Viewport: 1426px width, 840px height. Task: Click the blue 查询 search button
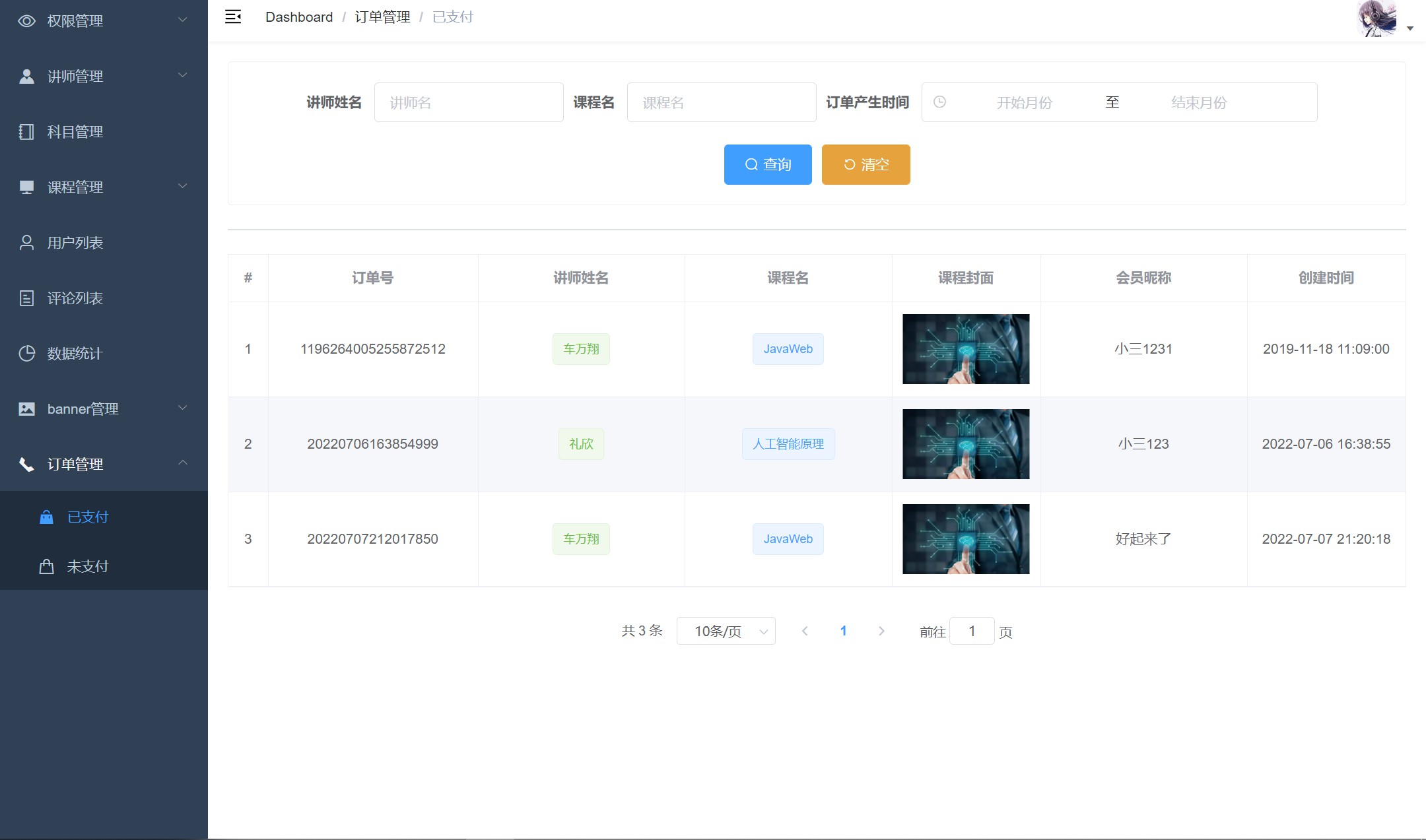(768, 164)
